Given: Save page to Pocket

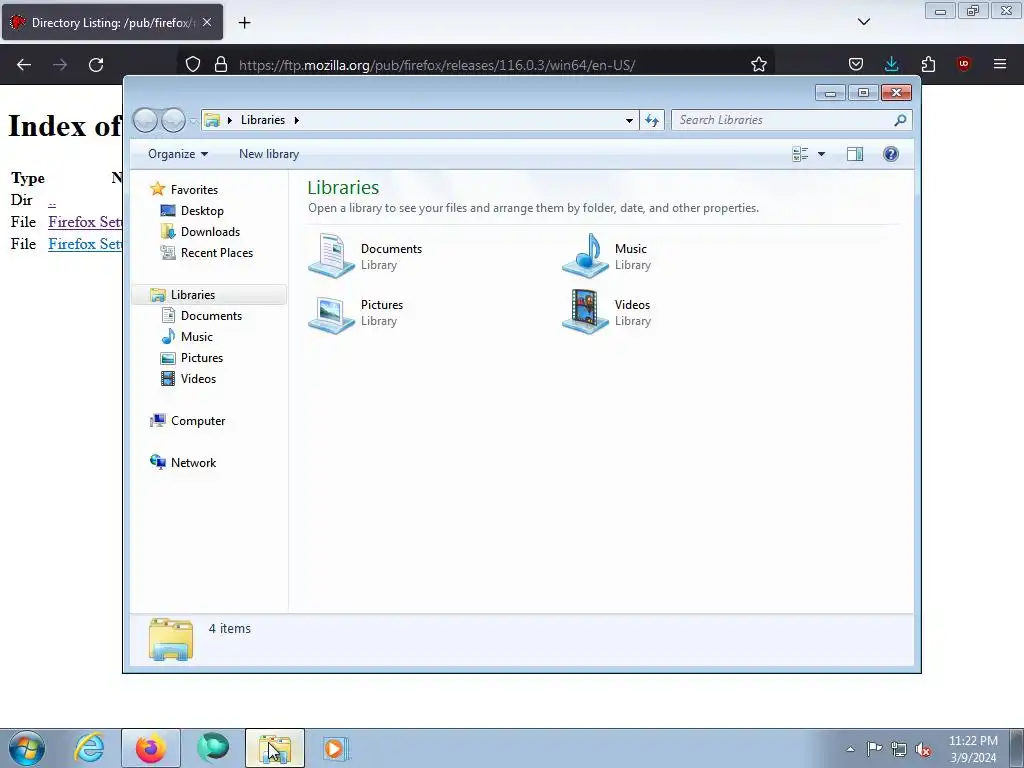Looking at the screenshot, I should tap(856, 65).
